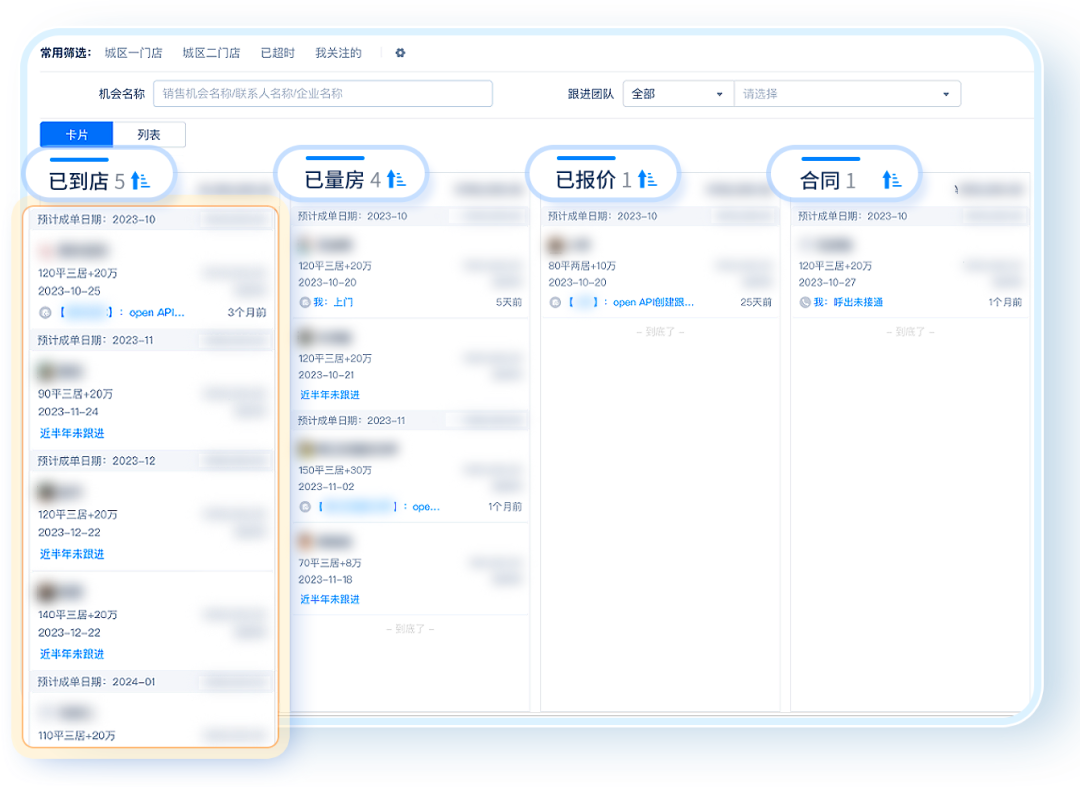Click the 已到店 column title
The image size is (1080, 787).
79,181
